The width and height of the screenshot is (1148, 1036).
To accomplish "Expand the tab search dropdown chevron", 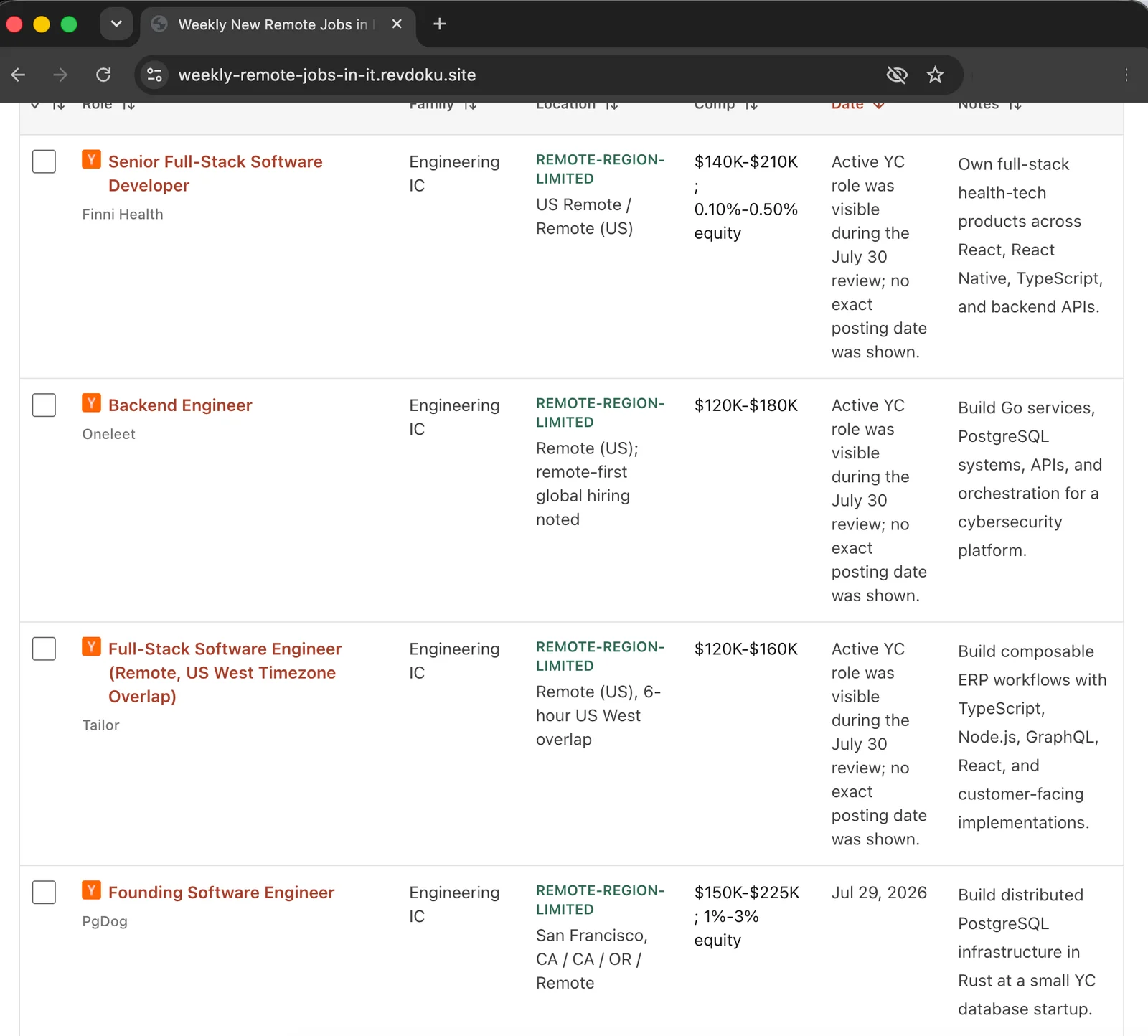I will (x=116, y=24).
